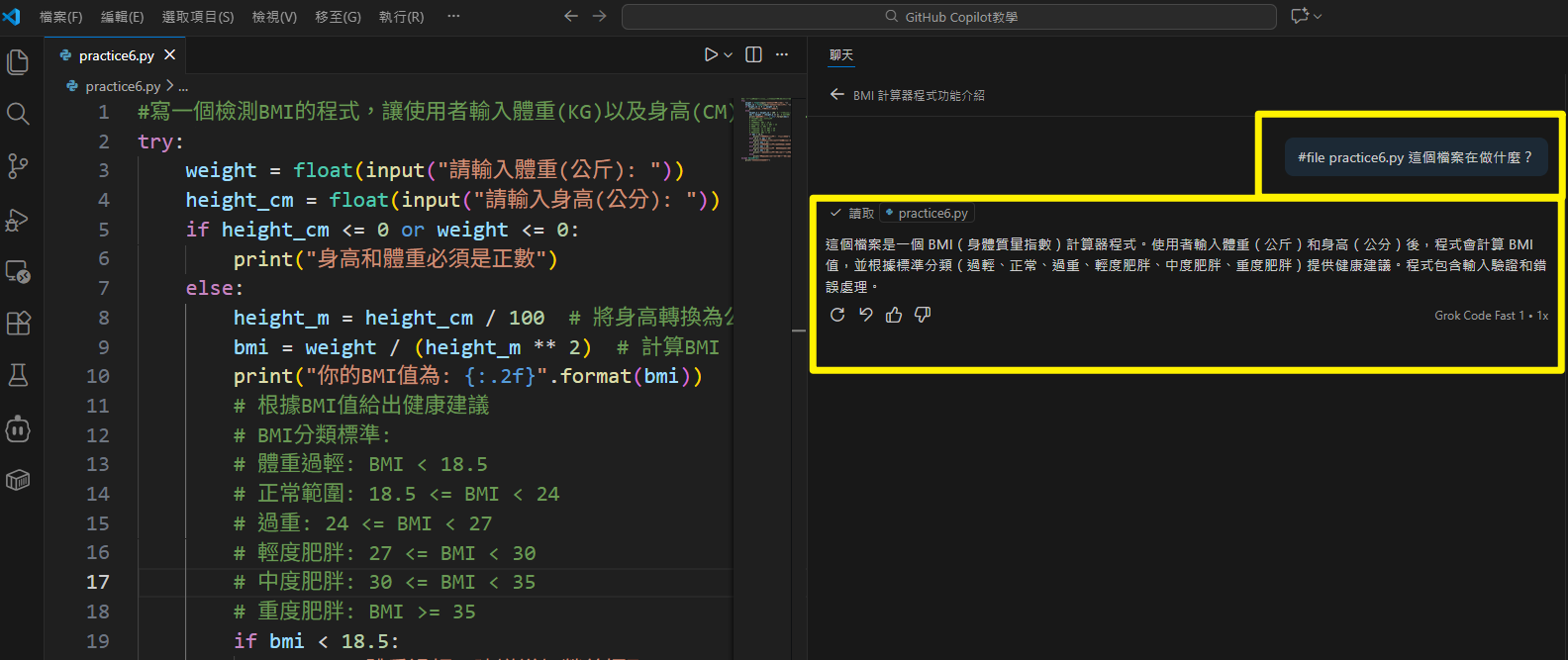Image resolution: width=1568 pixels, height=660 pixels.
Task: Go back from BMI chat session
Action: tap(836, 94)
